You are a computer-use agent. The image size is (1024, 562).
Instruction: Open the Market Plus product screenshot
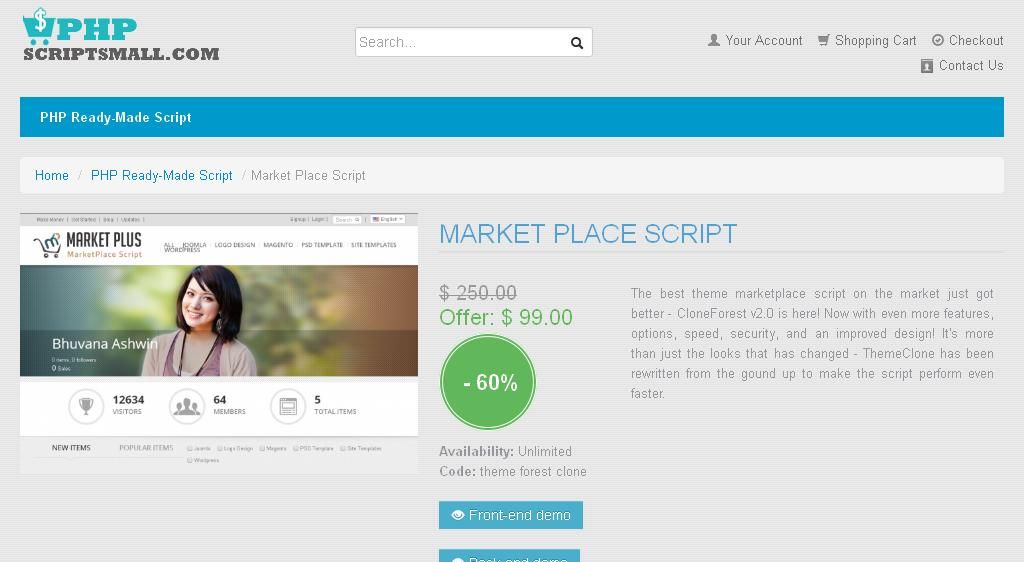point(219,343)
